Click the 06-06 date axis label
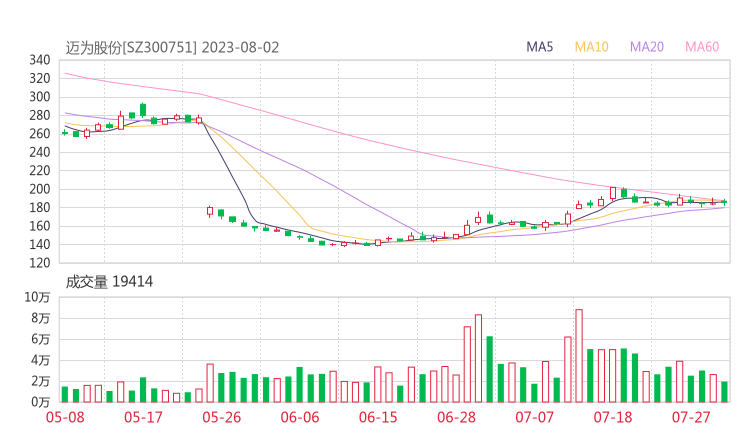Viewport: 740px width, 440px height. pos(300,417)
